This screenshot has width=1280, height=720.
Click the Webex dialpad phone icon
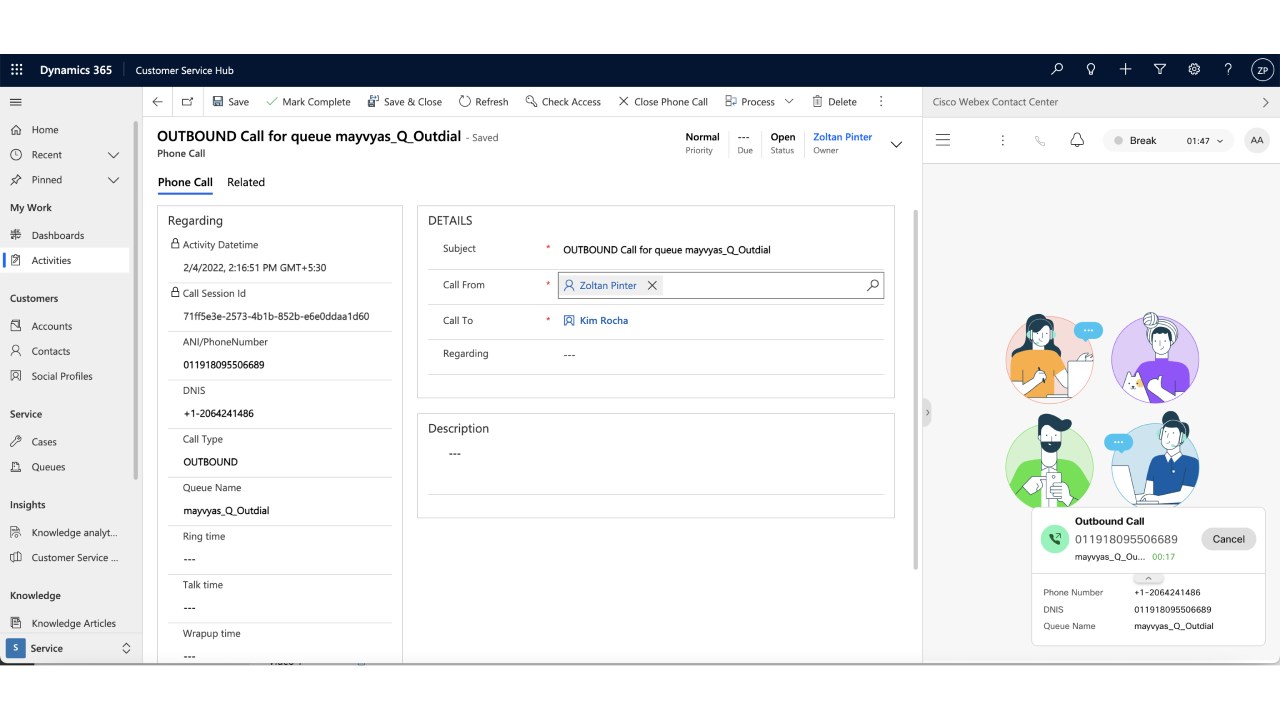click(1040, 141)
